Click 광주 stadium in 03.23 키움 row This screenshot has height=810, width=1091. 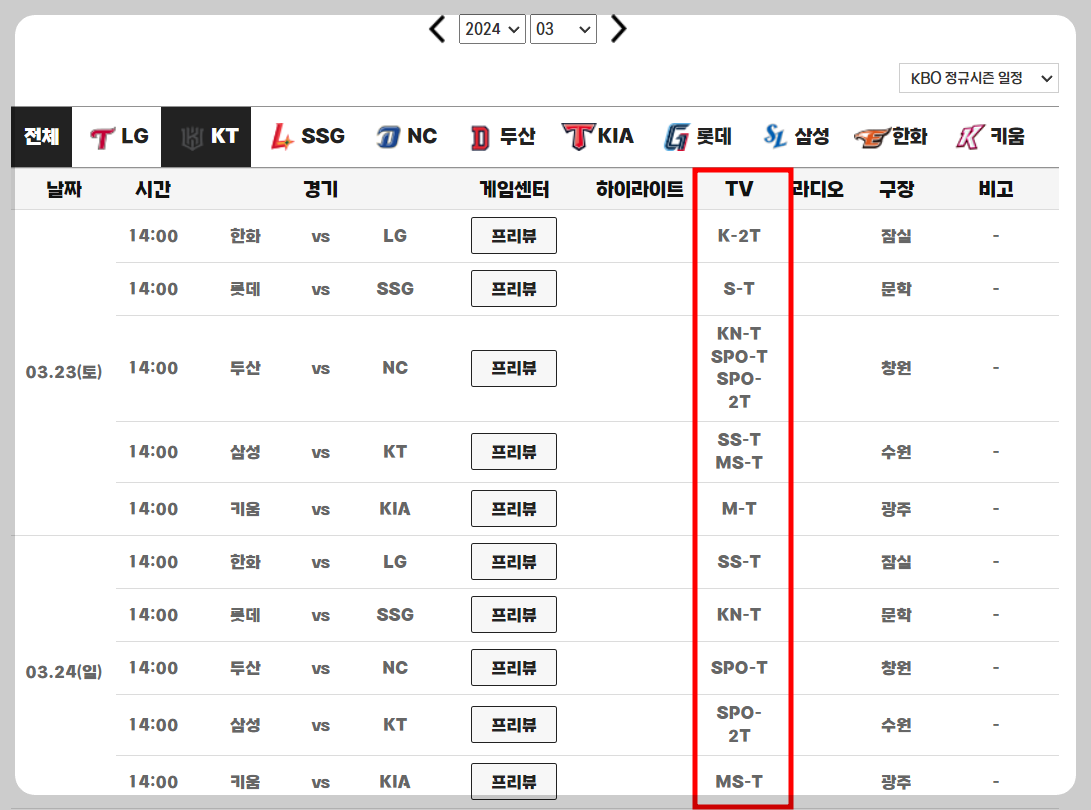[x=896, y=509]
